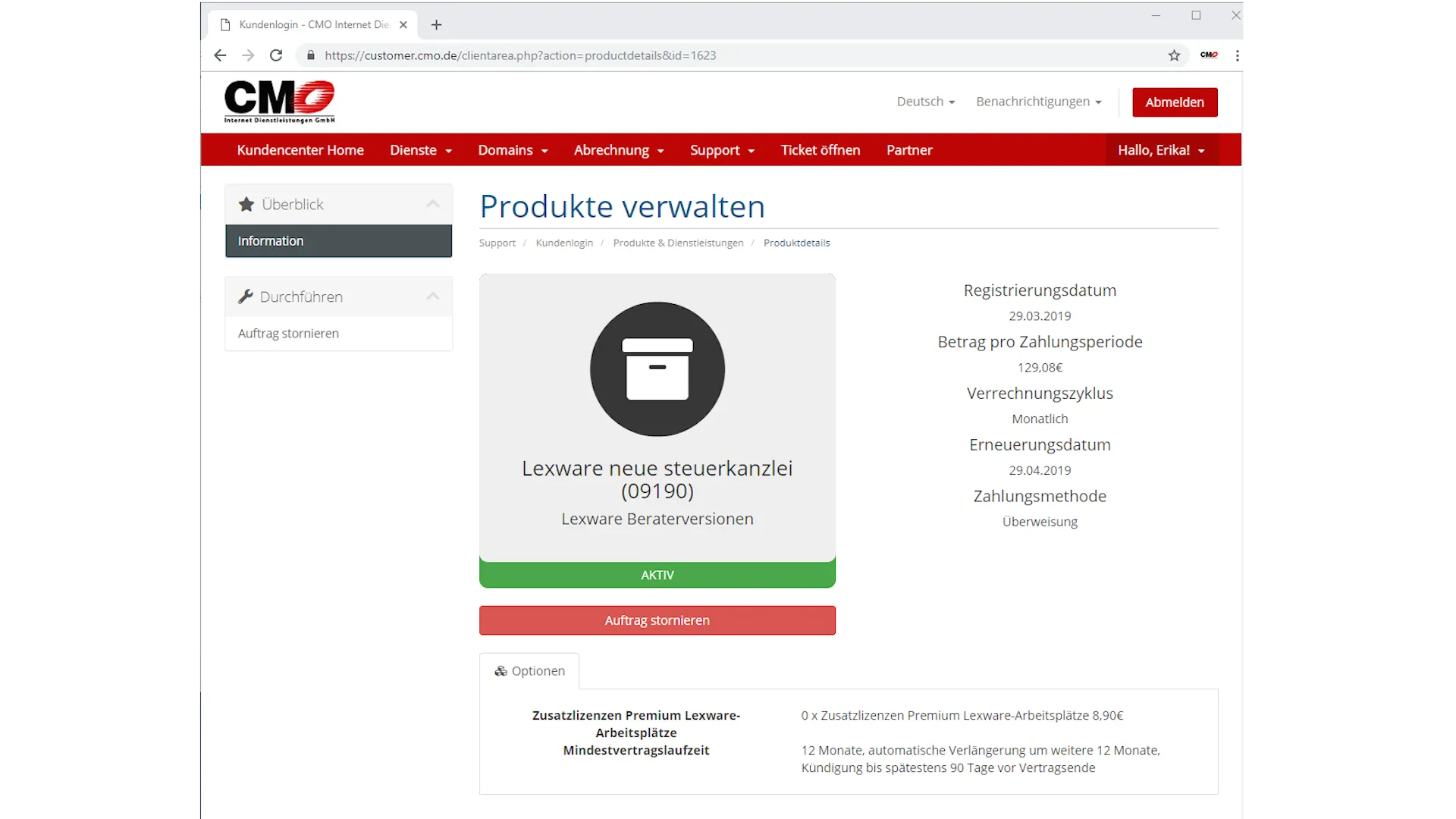This screenshot has width=1456, height=819.
Task: Click the Monatlich billing cycle value
Action: pos(1040,419)
